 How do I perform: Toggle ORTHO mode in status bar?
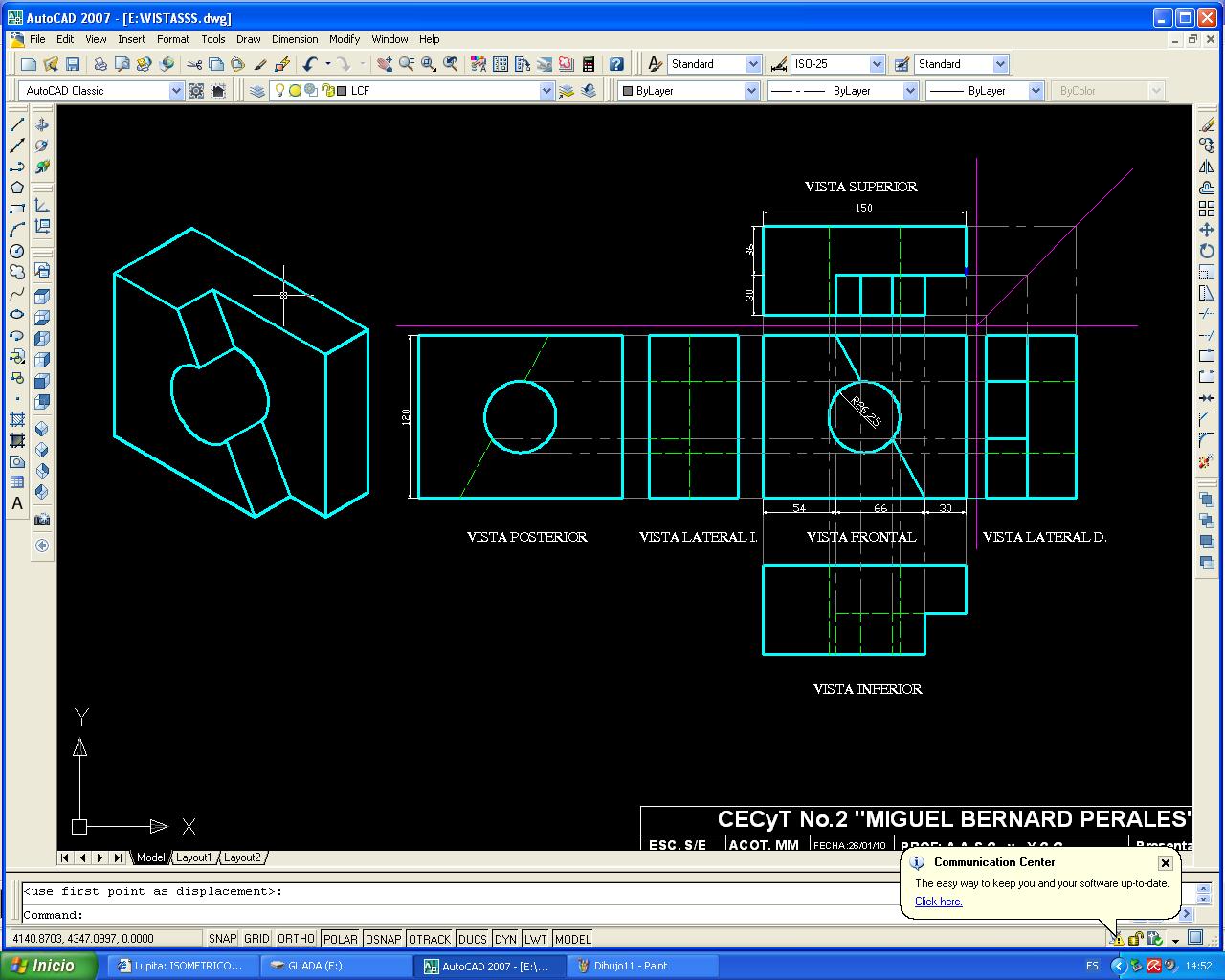[x=296, y=939]
